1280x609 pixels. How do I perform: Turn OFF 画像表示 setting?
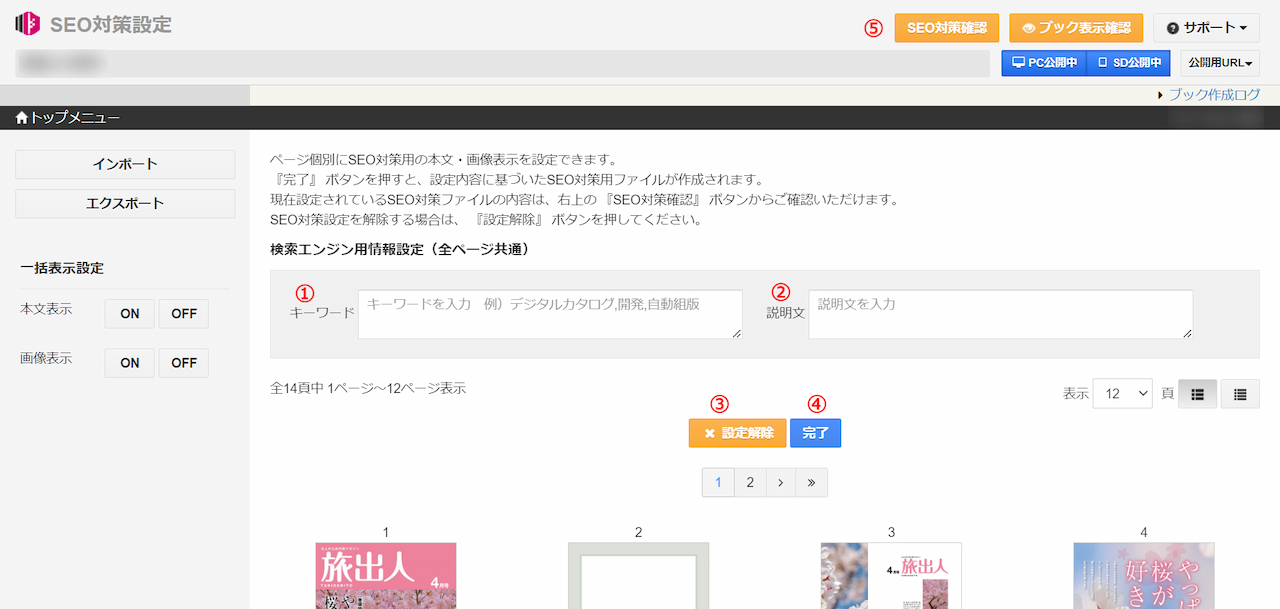point(183,362)
